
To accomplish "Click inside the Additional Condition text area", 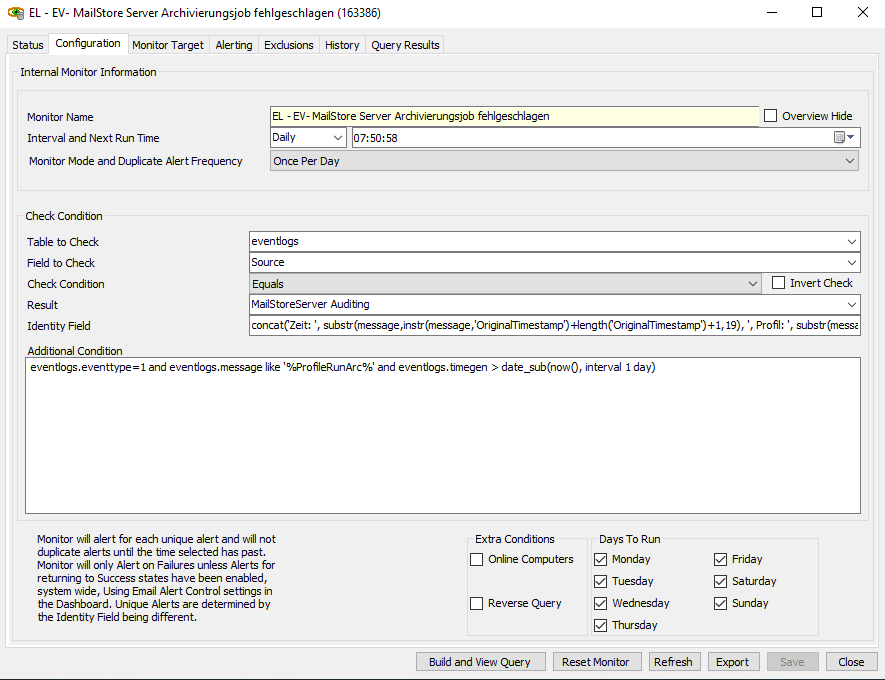I will click(x=442, y=440).
